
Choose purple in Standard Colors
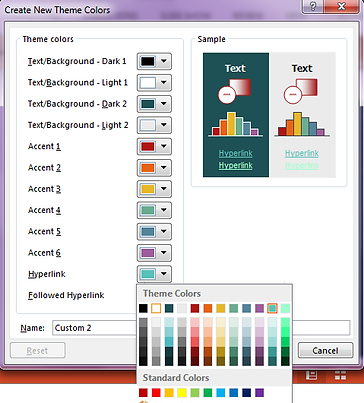(x=259, y=393)
